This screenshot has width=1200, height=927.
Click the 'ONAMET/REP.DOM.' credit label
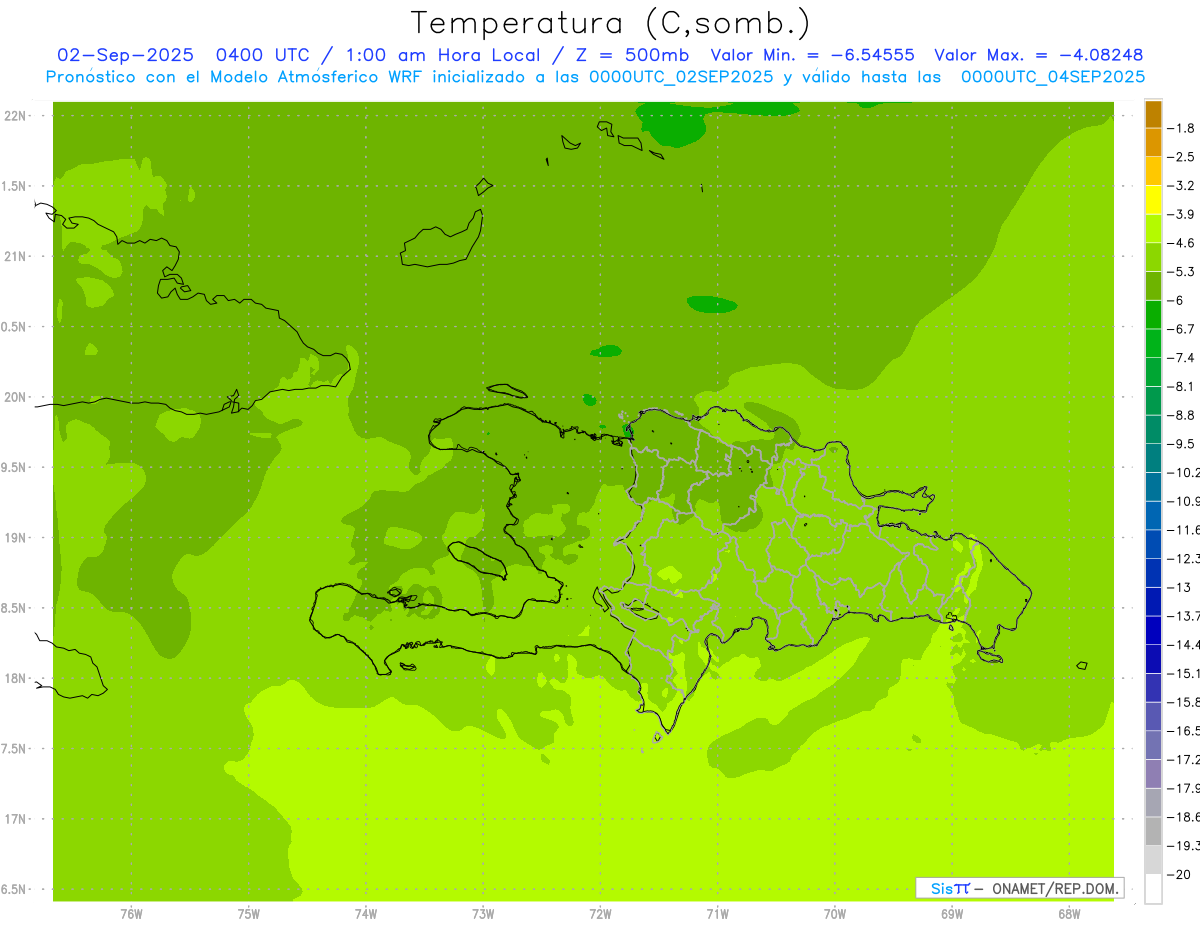pos(1056,888)
